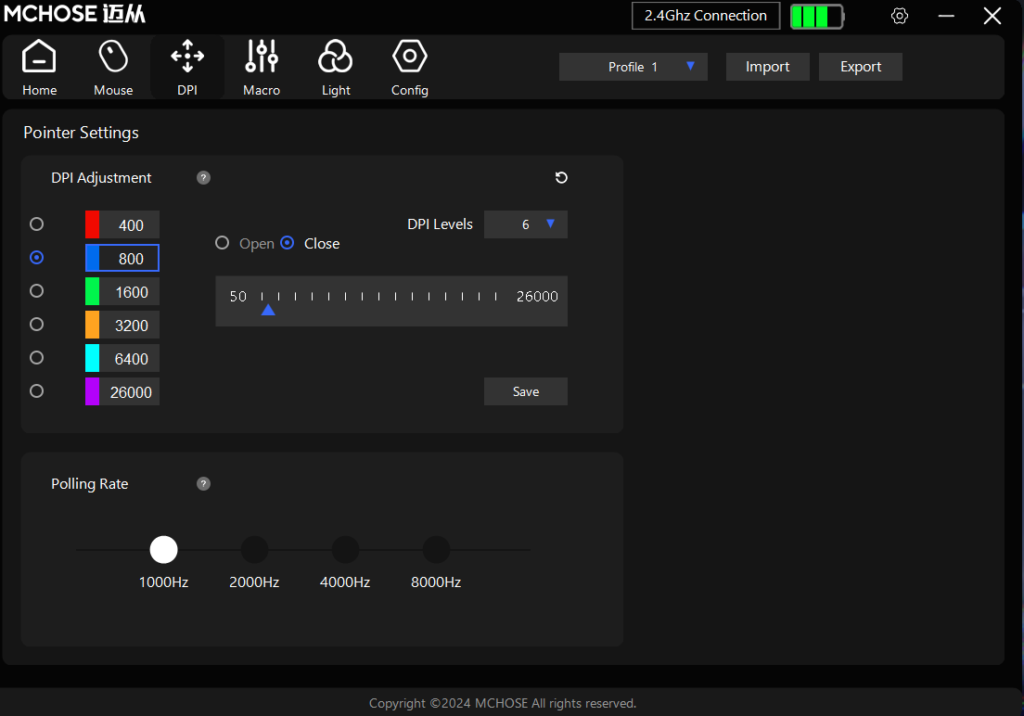
Task: Click the Import button
Action: coord(767,67)
